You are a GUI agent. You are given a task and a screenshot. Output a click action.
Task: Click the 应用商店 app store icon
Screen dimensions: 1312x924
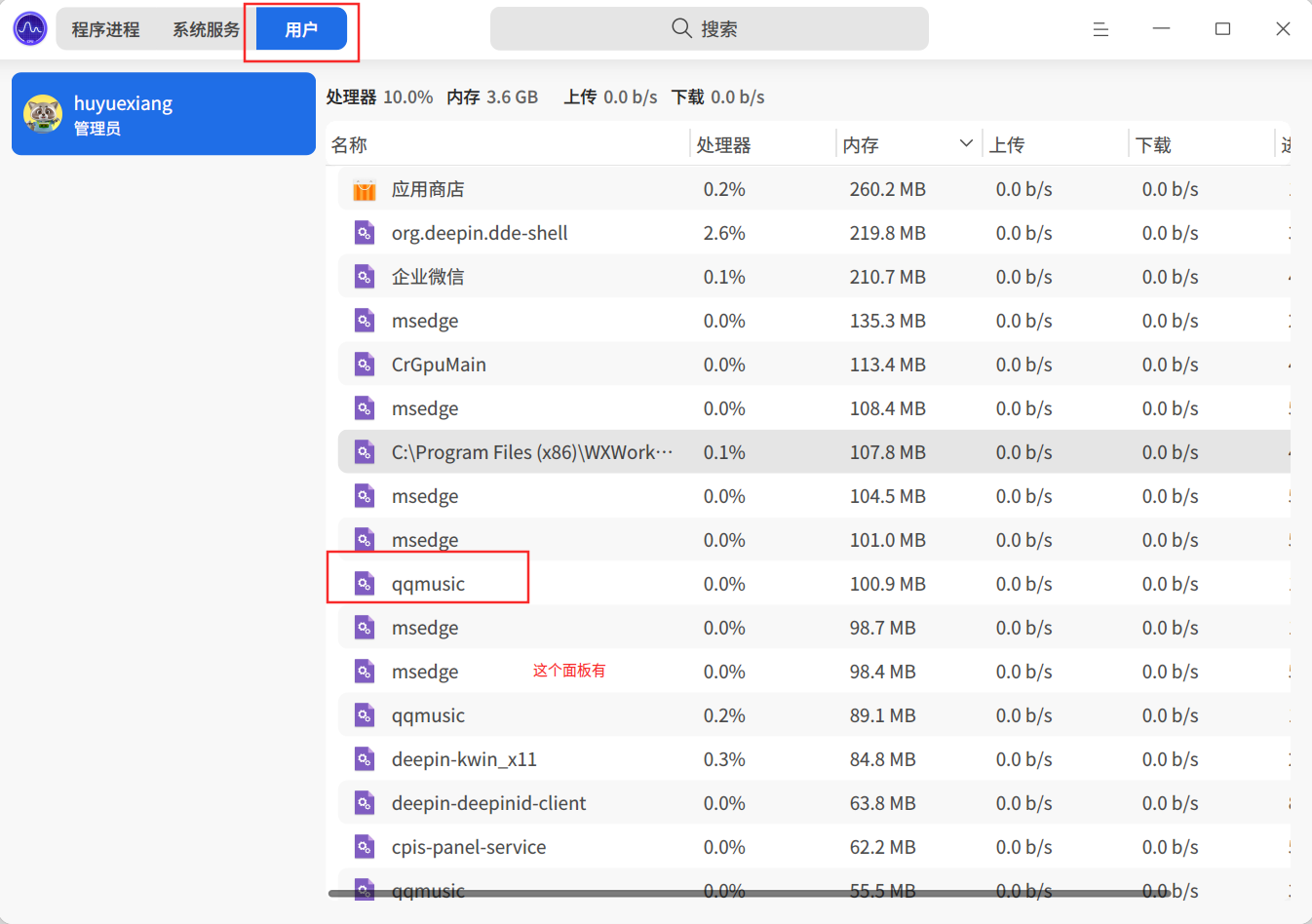coord(365,189)
